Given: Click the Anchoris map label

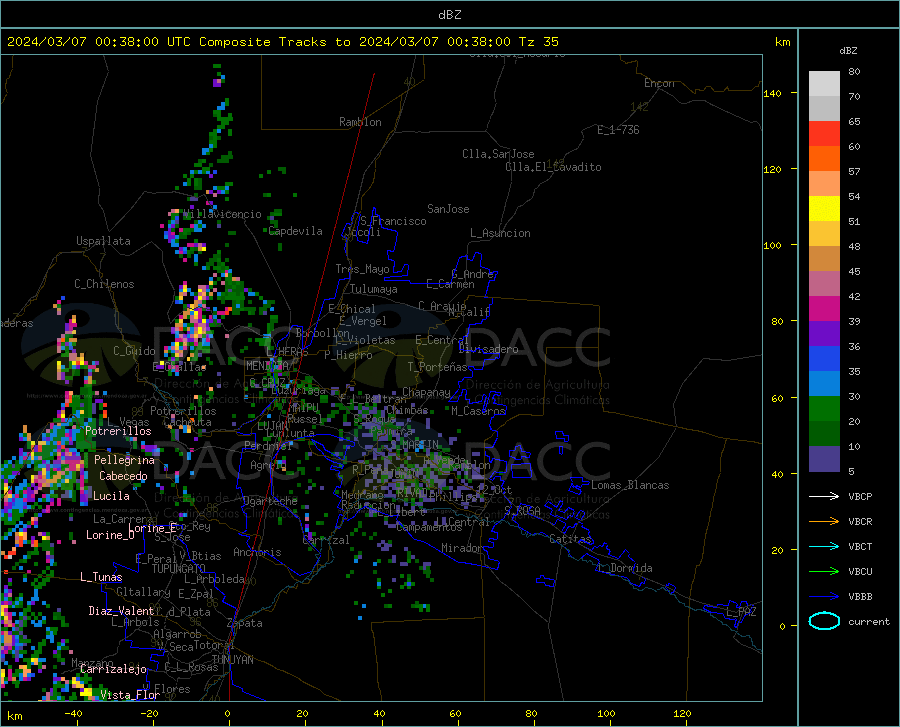Looking at the screenshot, I should point(257,553).
